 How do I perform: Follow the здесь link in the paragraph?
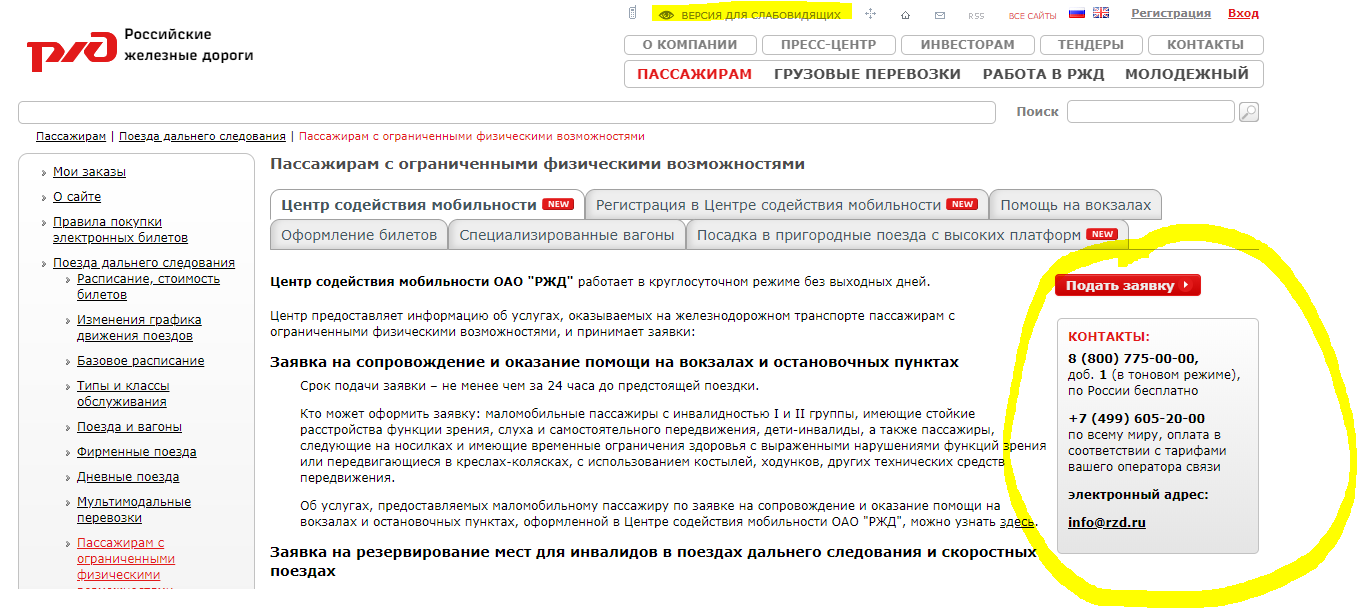(x=1018, y=522)
